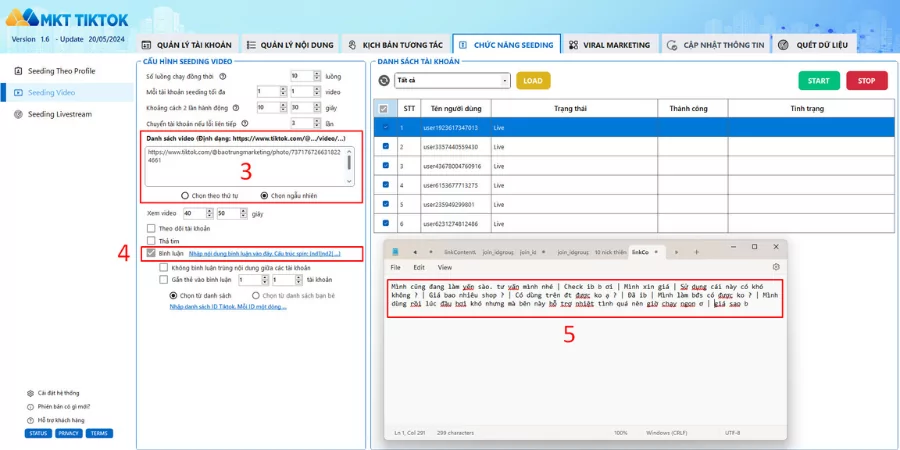The height and width of the screenshot is (450, 900).
Task: Enable the Thả tim checkbox
Action: click(x=152, y=241)
